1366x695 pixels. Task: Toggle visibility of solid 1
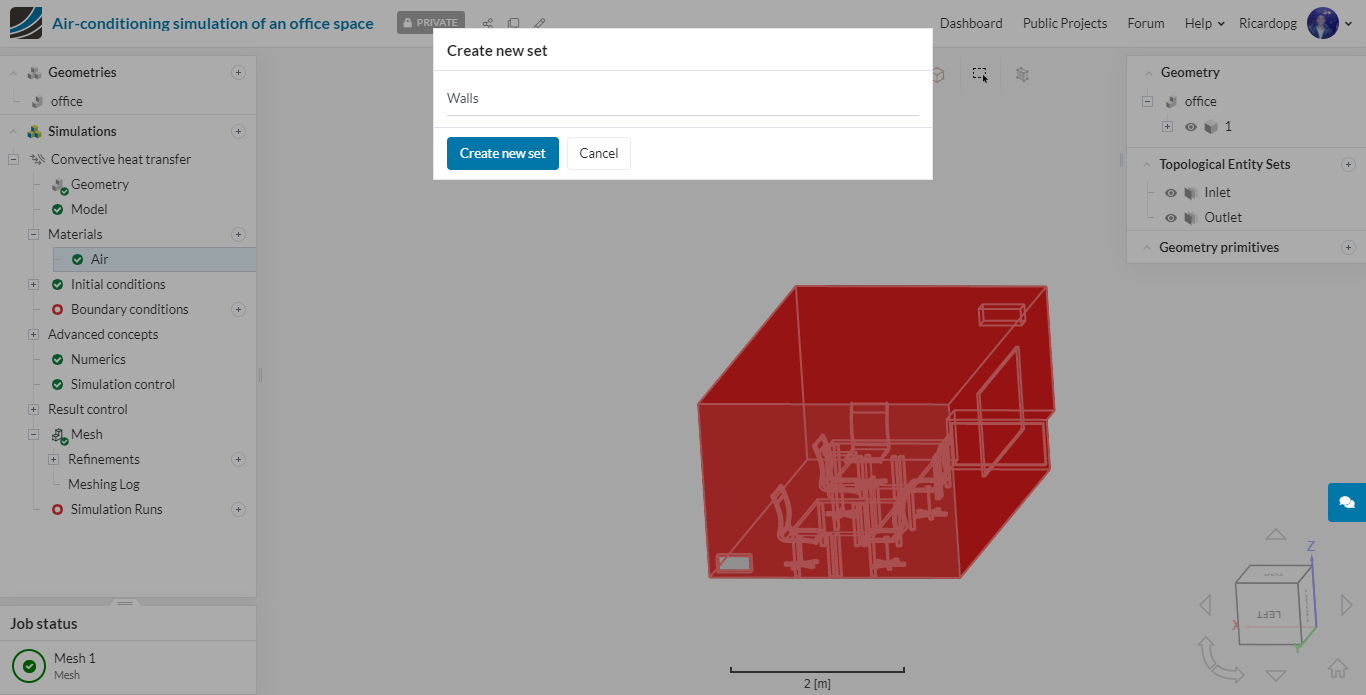[1191, 127]
